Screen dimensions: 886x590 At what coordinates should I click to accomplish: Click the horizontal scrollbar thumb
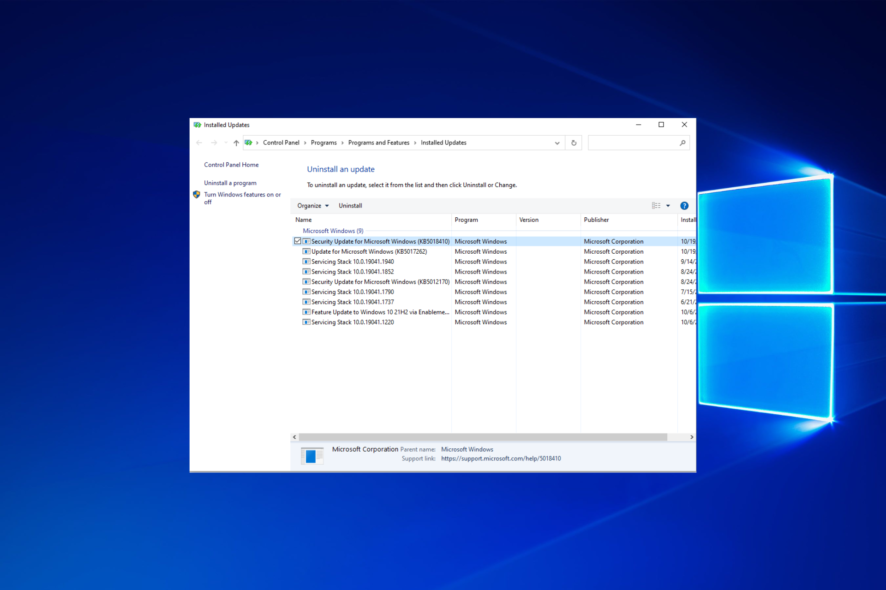[483, 437]
